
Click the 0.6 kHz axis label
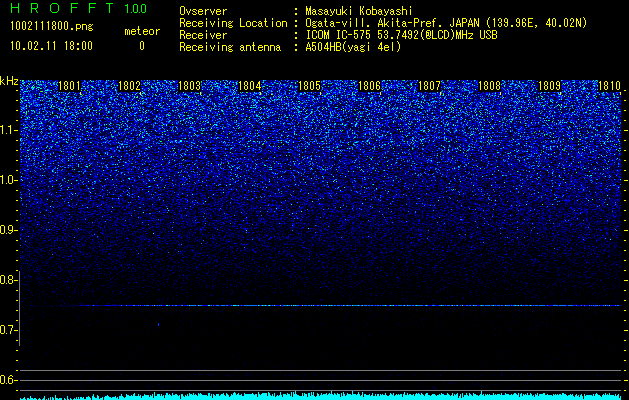8,380
